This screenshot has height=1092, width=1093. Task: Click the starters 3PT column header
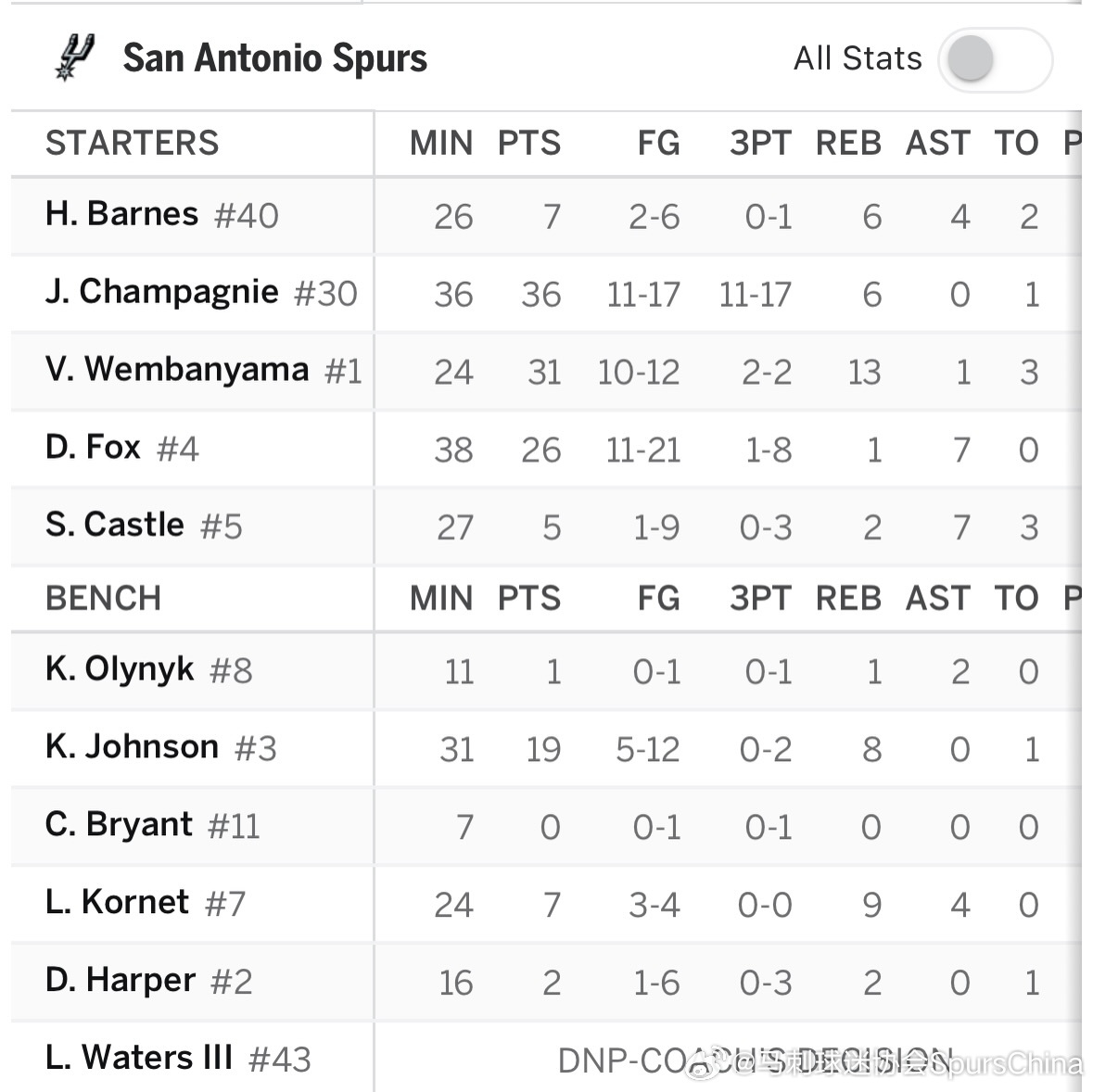pyautogui.click(x=760, y=144)
